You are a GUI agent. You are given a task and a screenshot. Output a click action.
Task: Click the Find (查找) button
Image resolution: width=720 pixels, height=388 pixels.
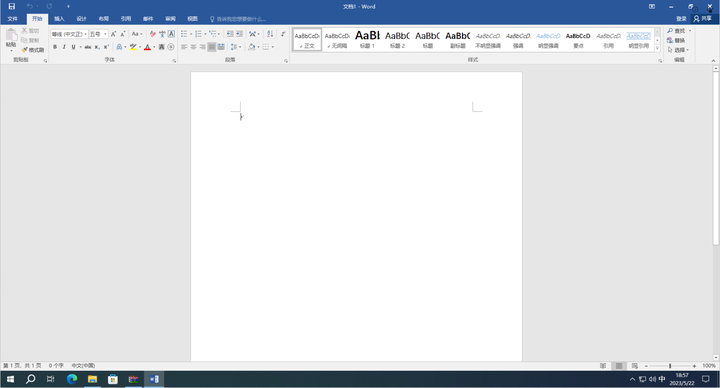(676, 31)
